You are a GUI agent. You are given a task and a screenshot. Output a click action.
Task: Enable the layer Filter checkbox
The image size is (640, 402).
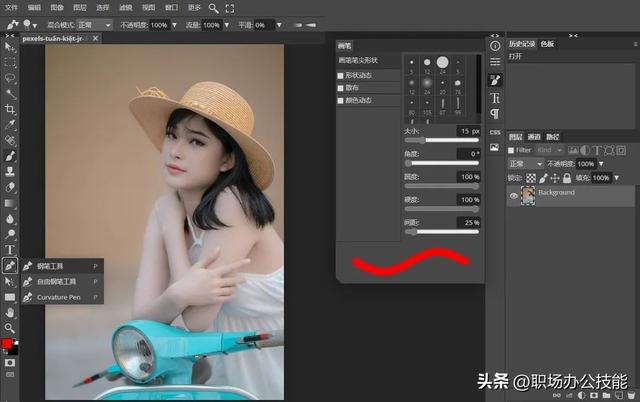tap(511, 151)
